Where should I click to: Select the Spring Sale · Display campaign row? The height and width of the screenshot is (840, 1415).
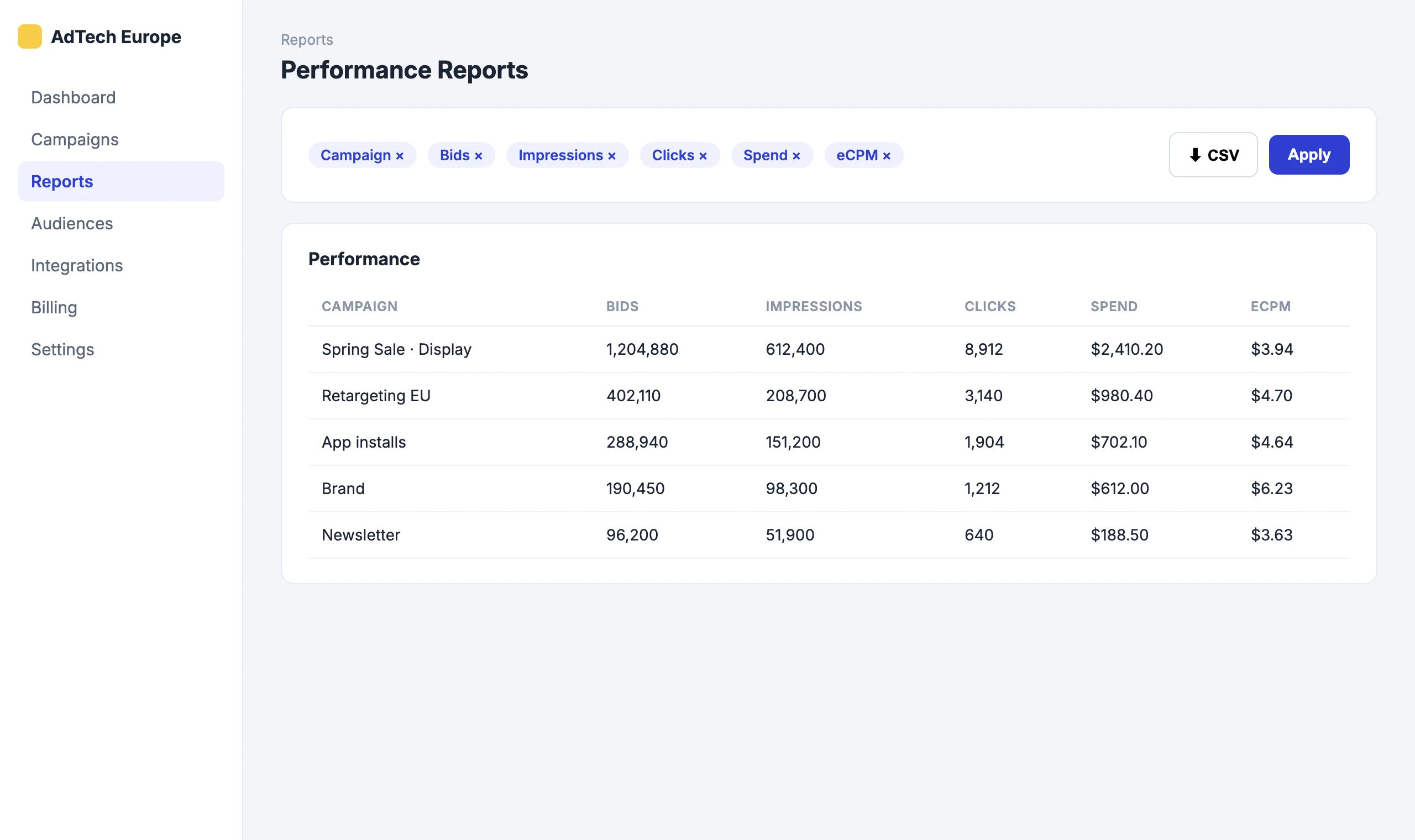pyautogui.click(x=829, y=349)
